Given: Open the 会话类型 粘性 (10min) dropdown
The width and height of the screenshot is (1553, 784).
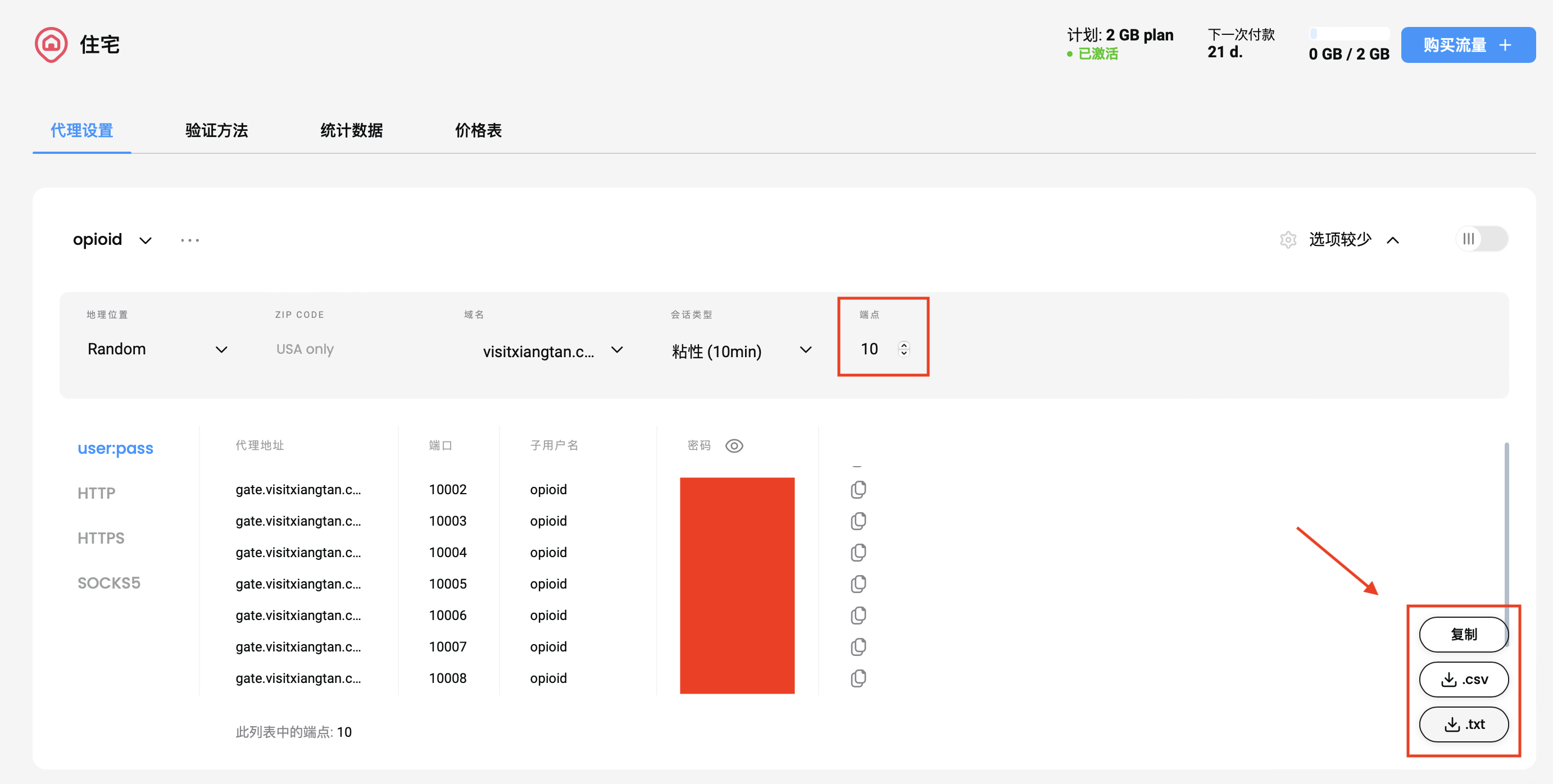Looking at the screenshot, I should (x=742, y=350).
